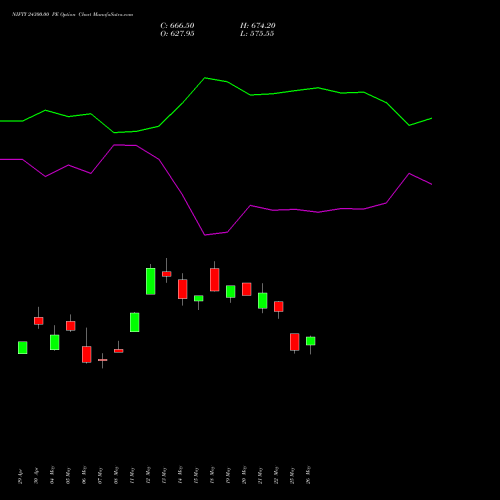The image size is (500, 500).
Task: Click the open value O: 627.95
Action: coord(177,34)
